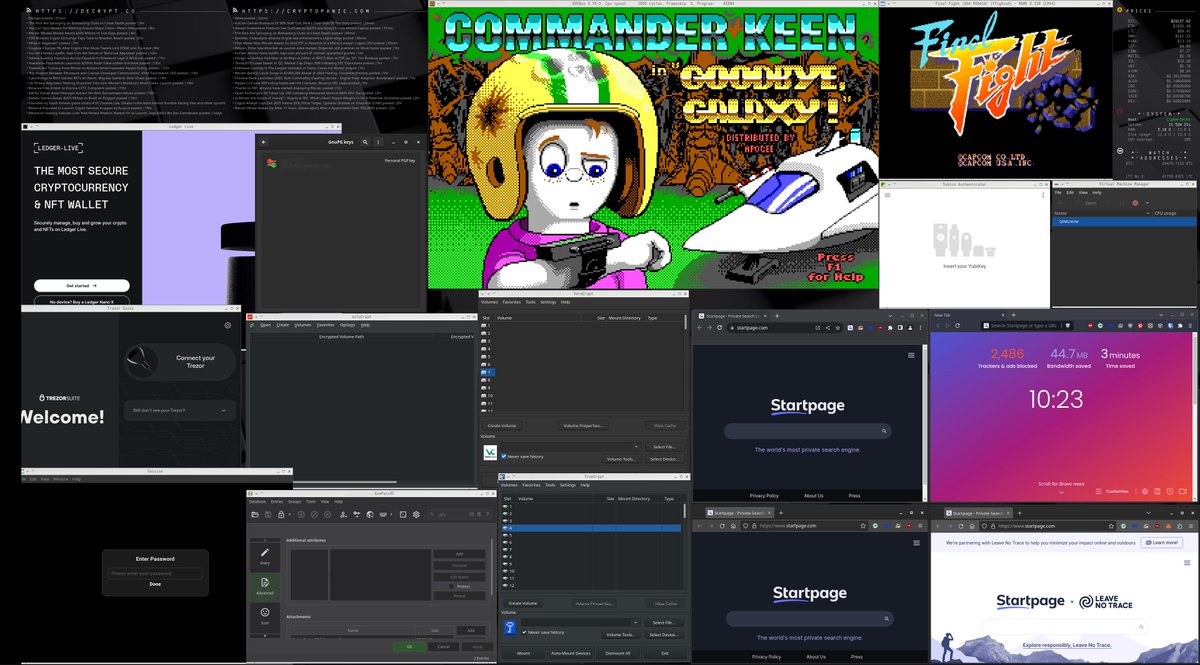Viewport: 1200px width, 665px height.
Task: Select the Entry pencil icon in KeePassXC sidebar
Action: [x=265, y=555]
